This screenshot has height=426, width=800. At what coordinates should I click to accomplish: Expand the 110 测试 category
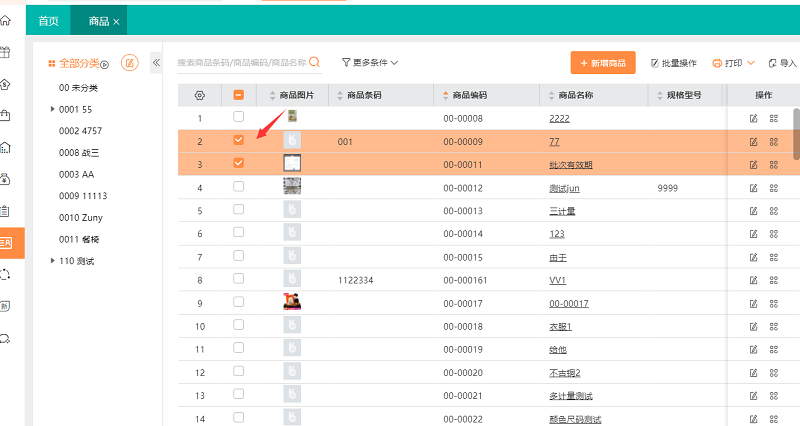pos(53,261)
